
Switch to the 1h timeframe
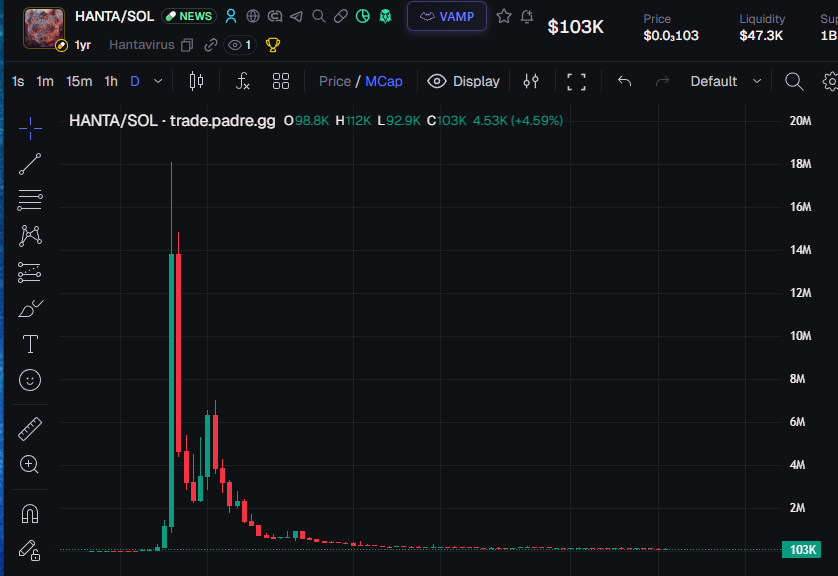click(x=111, y=81)
